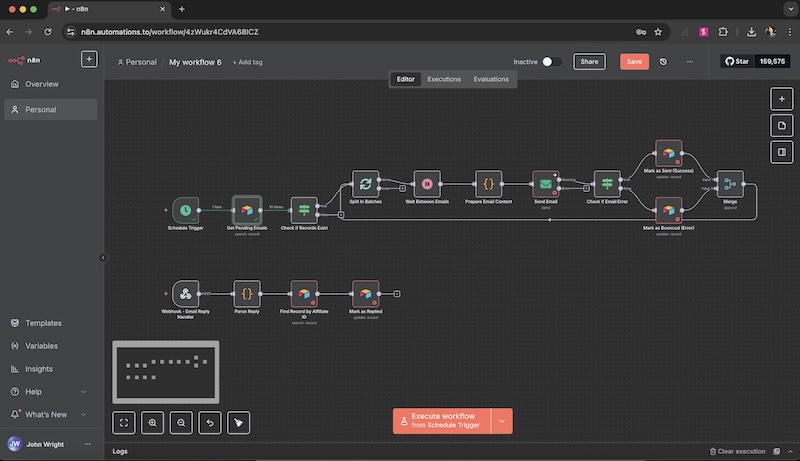Switch to the Evaluations tab
The height and width of the screenshot is (461, 800).
(491, 79)
